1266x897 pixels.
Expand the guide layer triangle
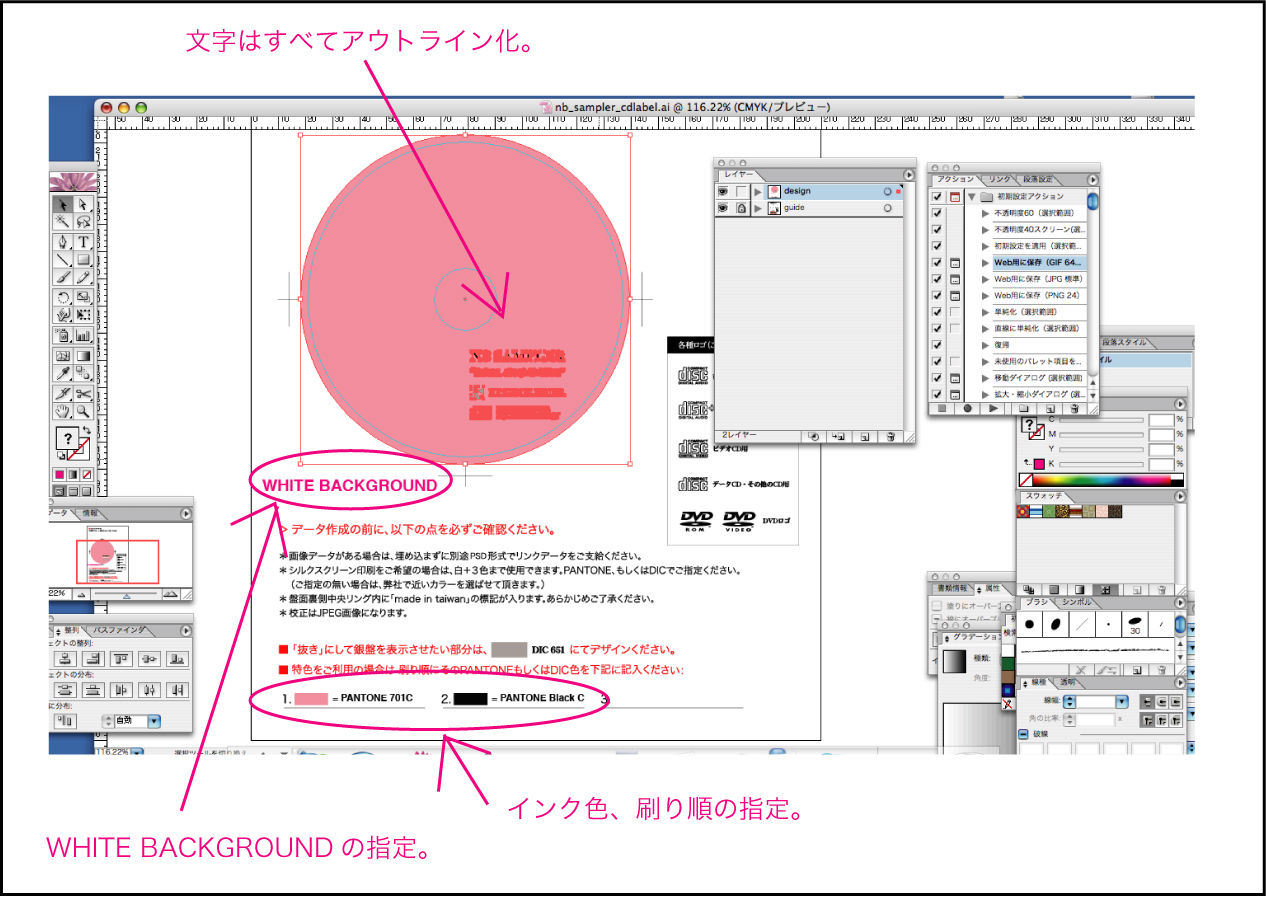click(757, 208)
